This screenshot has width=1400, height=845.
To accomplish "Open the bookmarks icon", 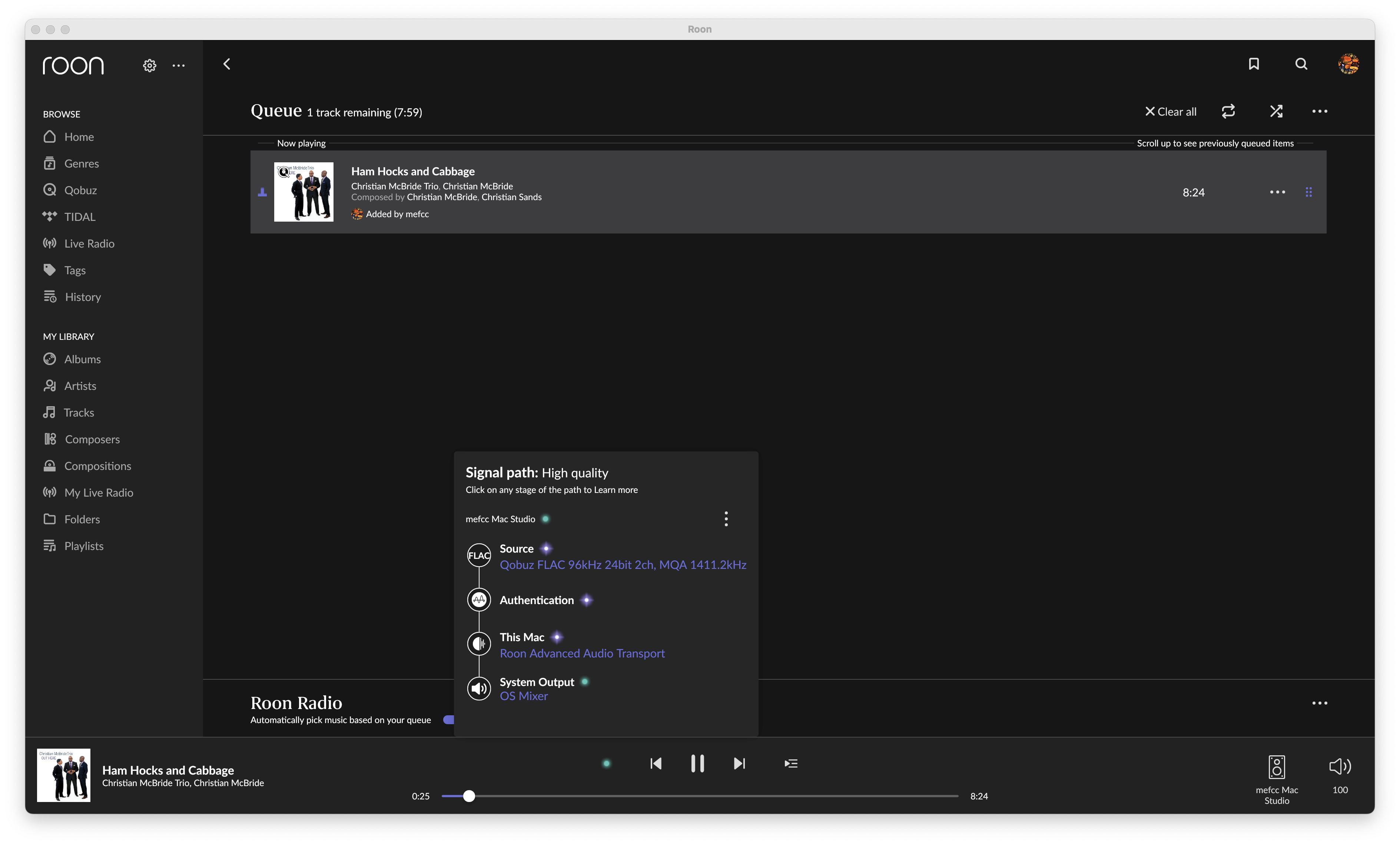I will click(x=1253, y=64).
